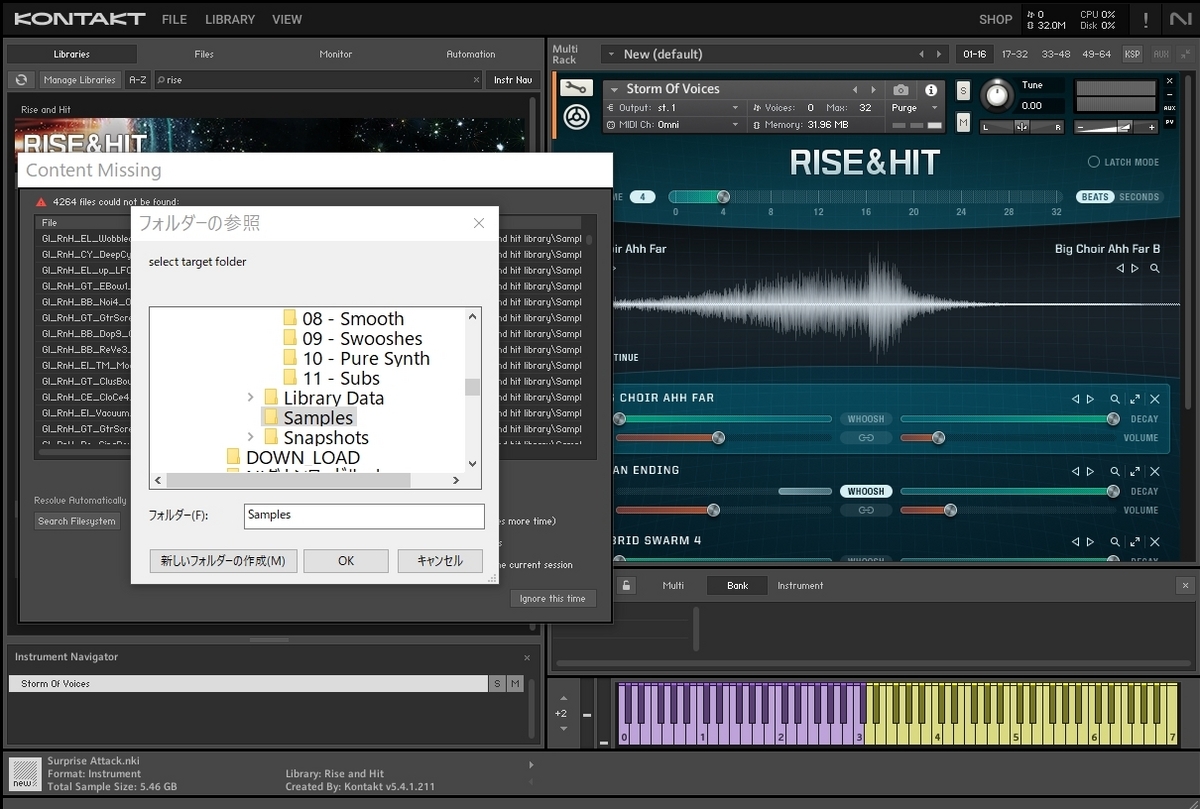Open sound browser magnifier for Choir Ahh Far

pyautogui.click(x=1115, y=399)
